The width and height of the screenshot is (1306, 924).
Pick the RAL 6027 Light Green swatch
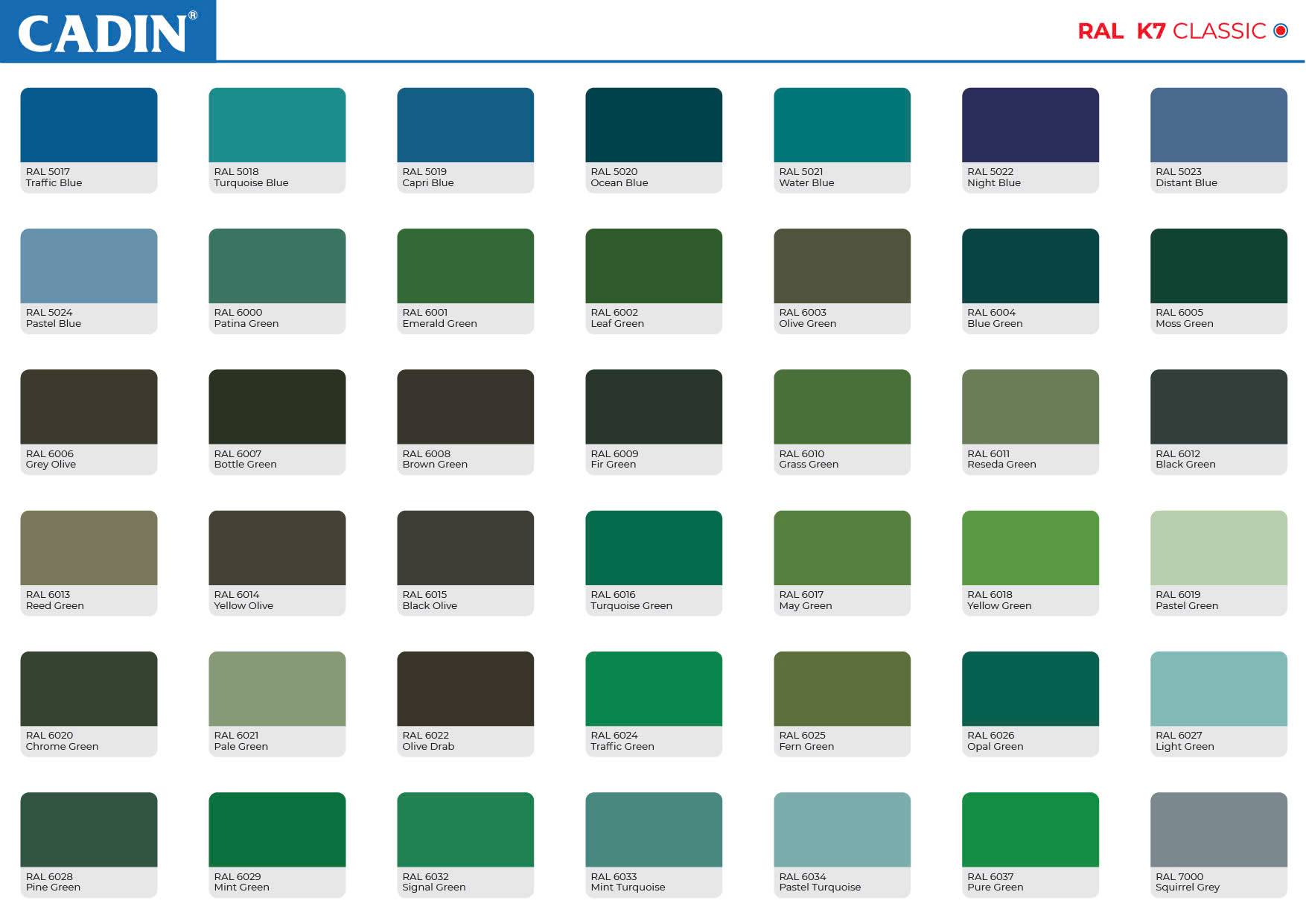[1218, 689]
